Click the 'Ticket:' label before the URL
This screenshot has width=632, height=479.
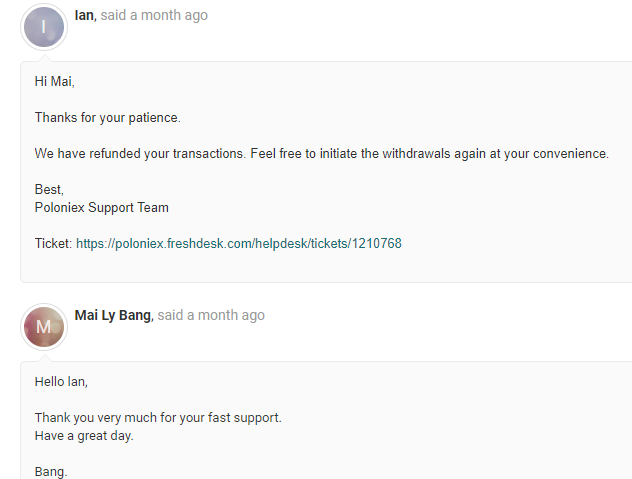(53, 244)
